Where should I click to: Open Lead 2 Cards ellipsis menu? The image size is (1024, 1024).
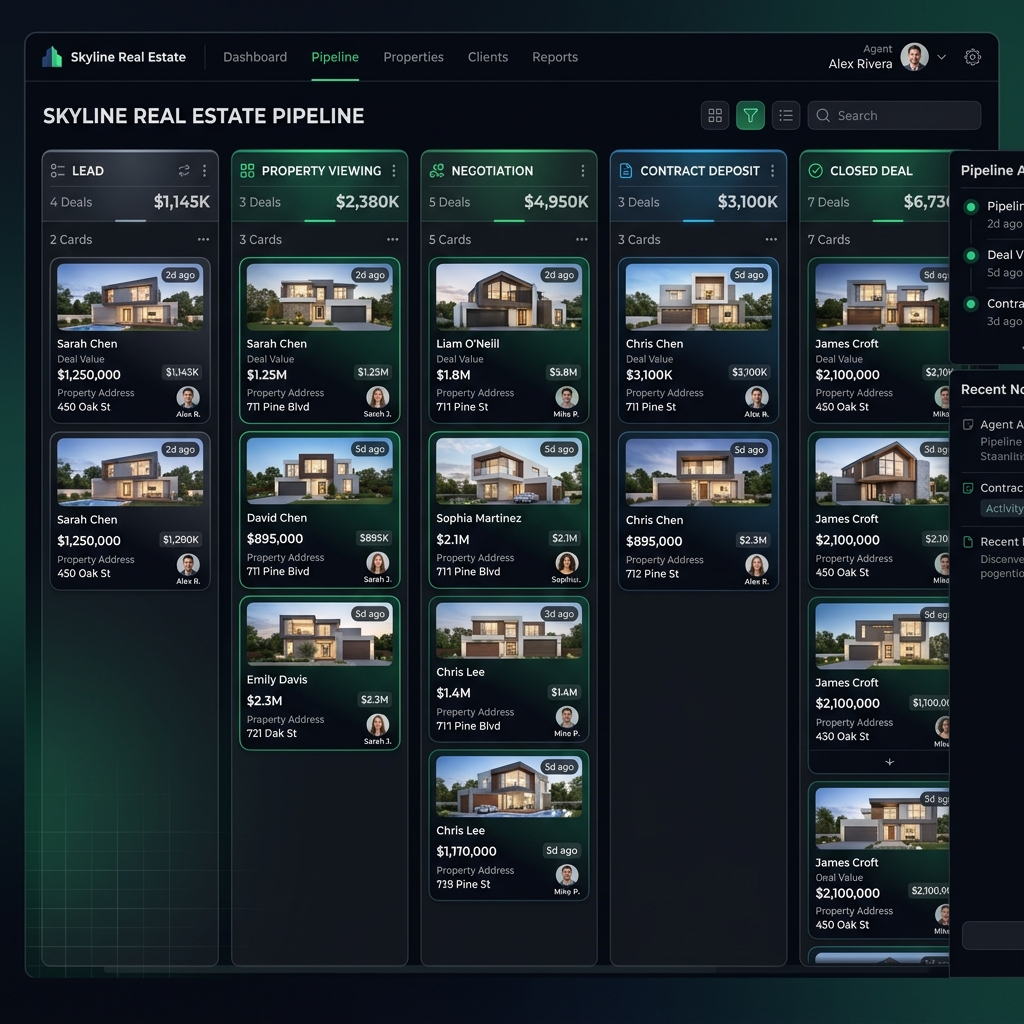point(203,240)
